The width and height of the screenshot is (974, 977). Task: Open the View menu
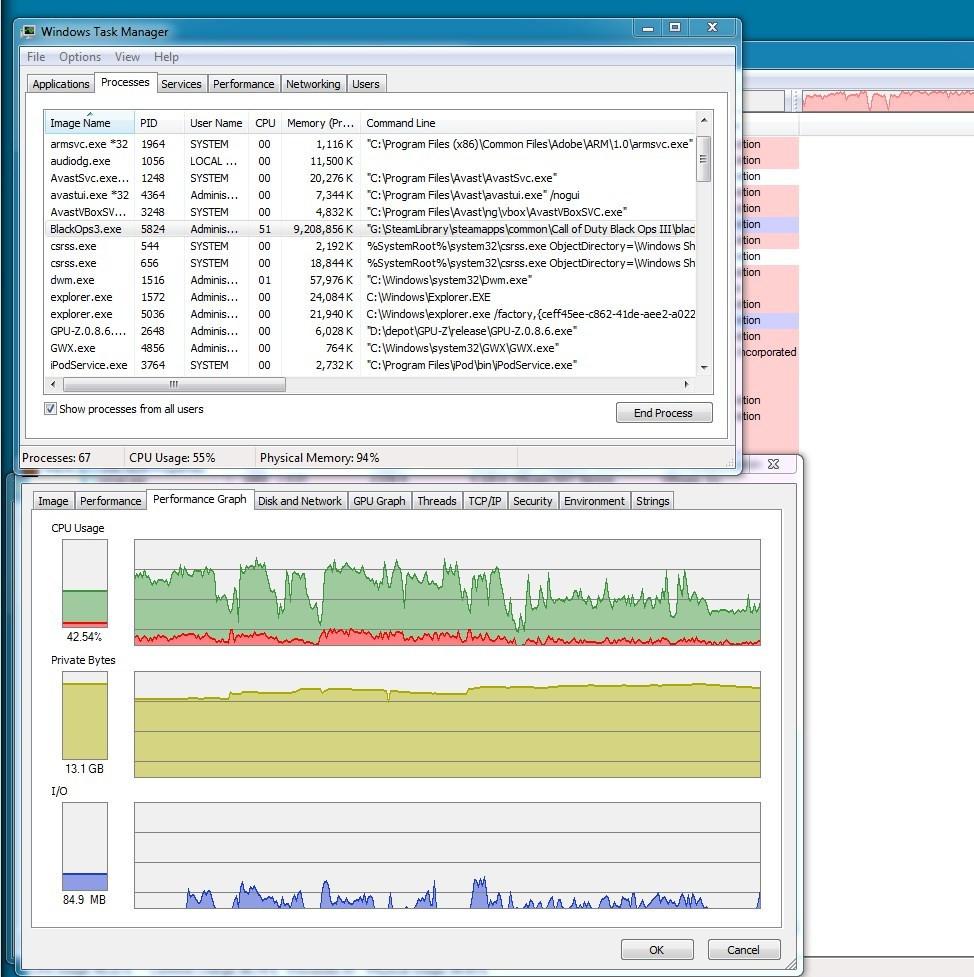click(x=127, y=57)
